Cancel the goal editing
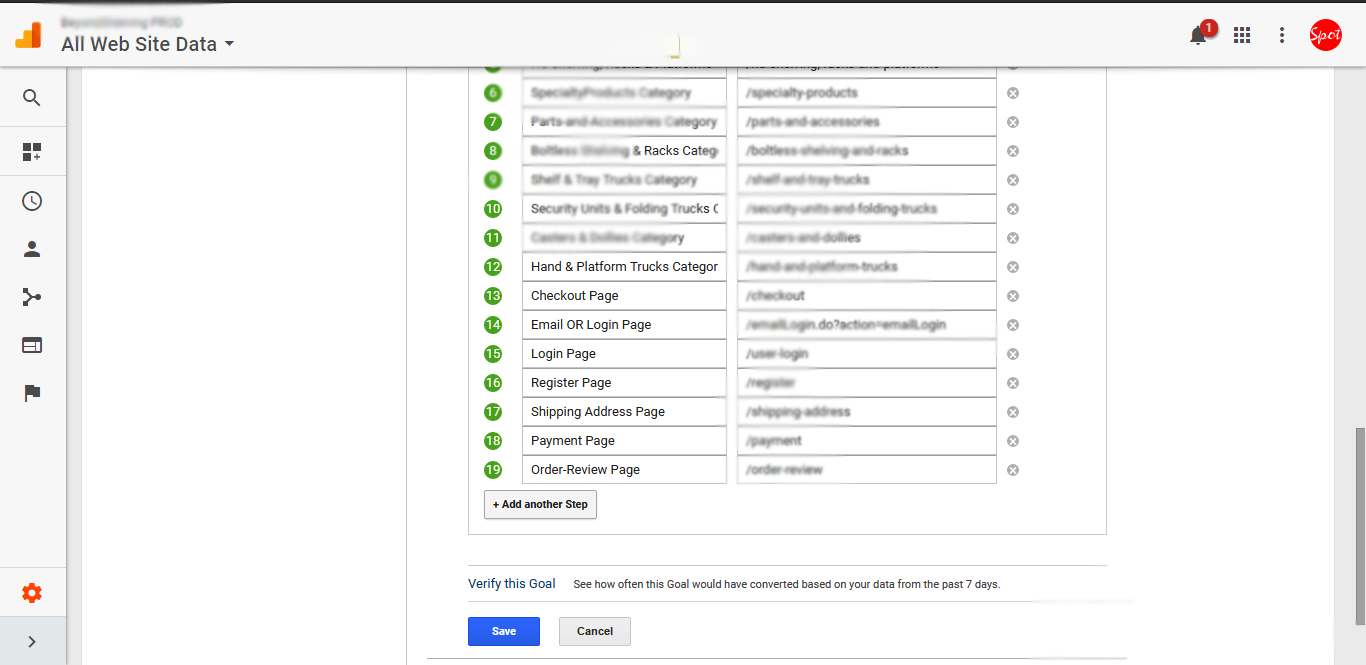 [x=595, y=631]
